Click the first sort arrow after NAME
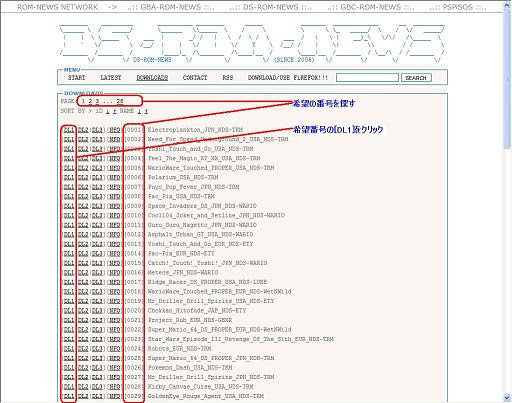 pyautogui.click(x=139, y=111)
